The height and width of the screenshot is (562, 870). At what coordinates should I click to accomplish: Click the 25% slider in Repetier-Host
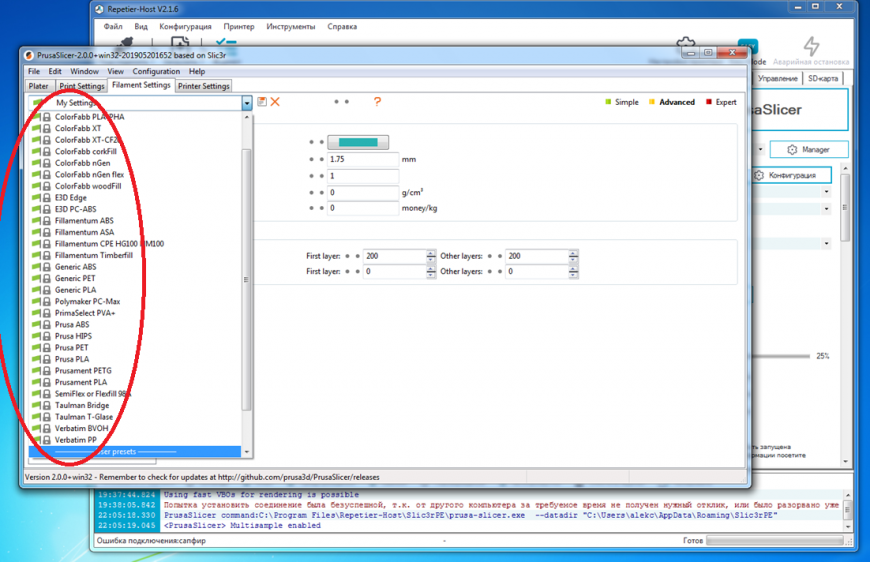tap(780, 356)
